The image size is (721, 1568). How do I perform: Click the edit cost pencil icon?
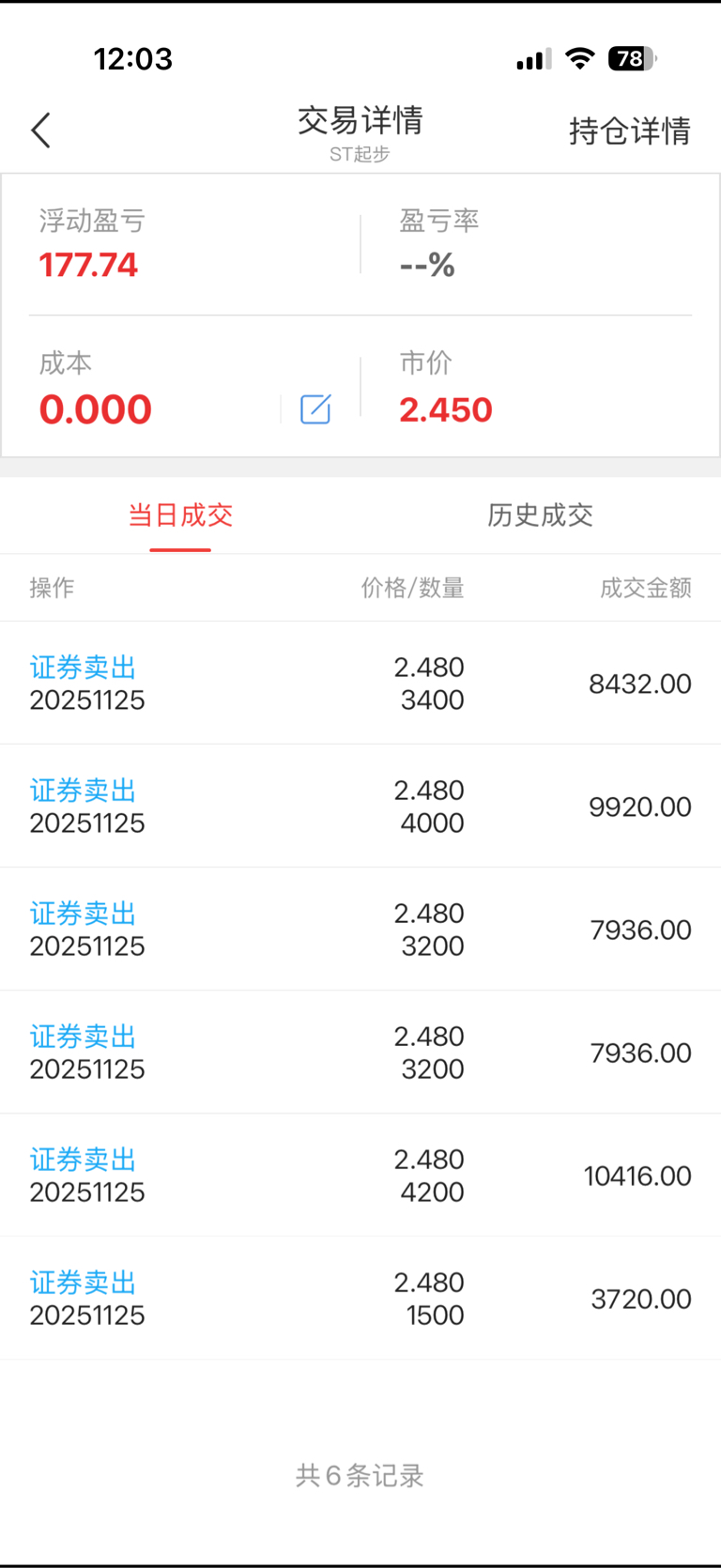click(x=315, y=409)
